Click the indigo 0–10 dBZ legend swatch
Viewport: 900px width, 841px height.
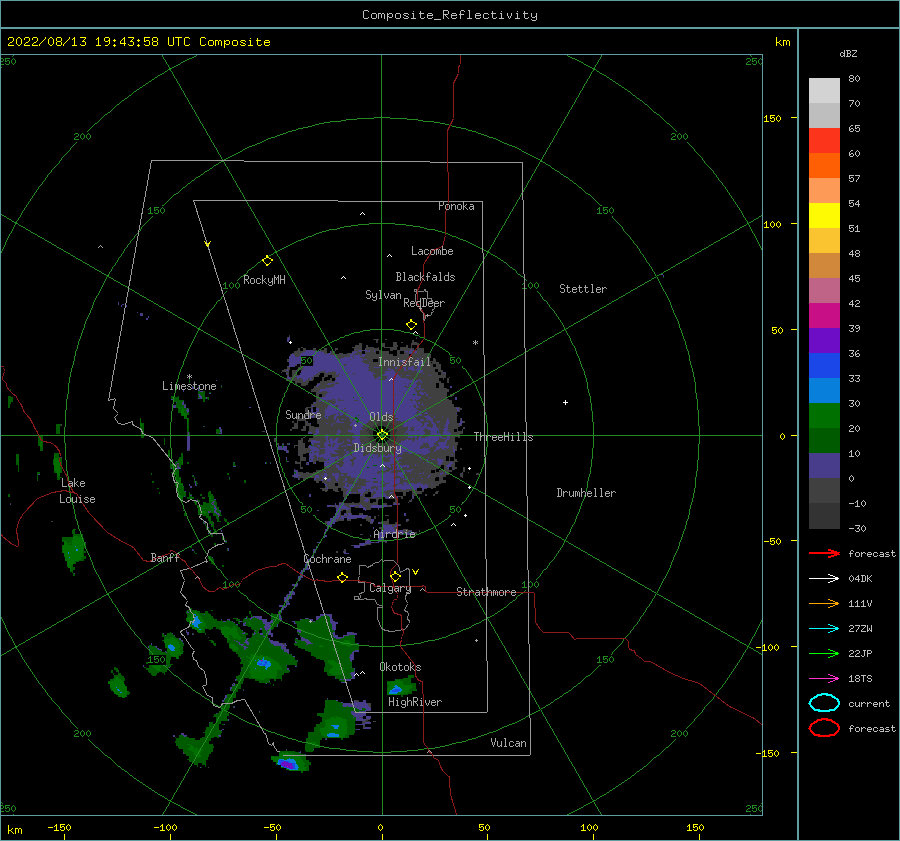pyautogui.click(x=824, y=466)
